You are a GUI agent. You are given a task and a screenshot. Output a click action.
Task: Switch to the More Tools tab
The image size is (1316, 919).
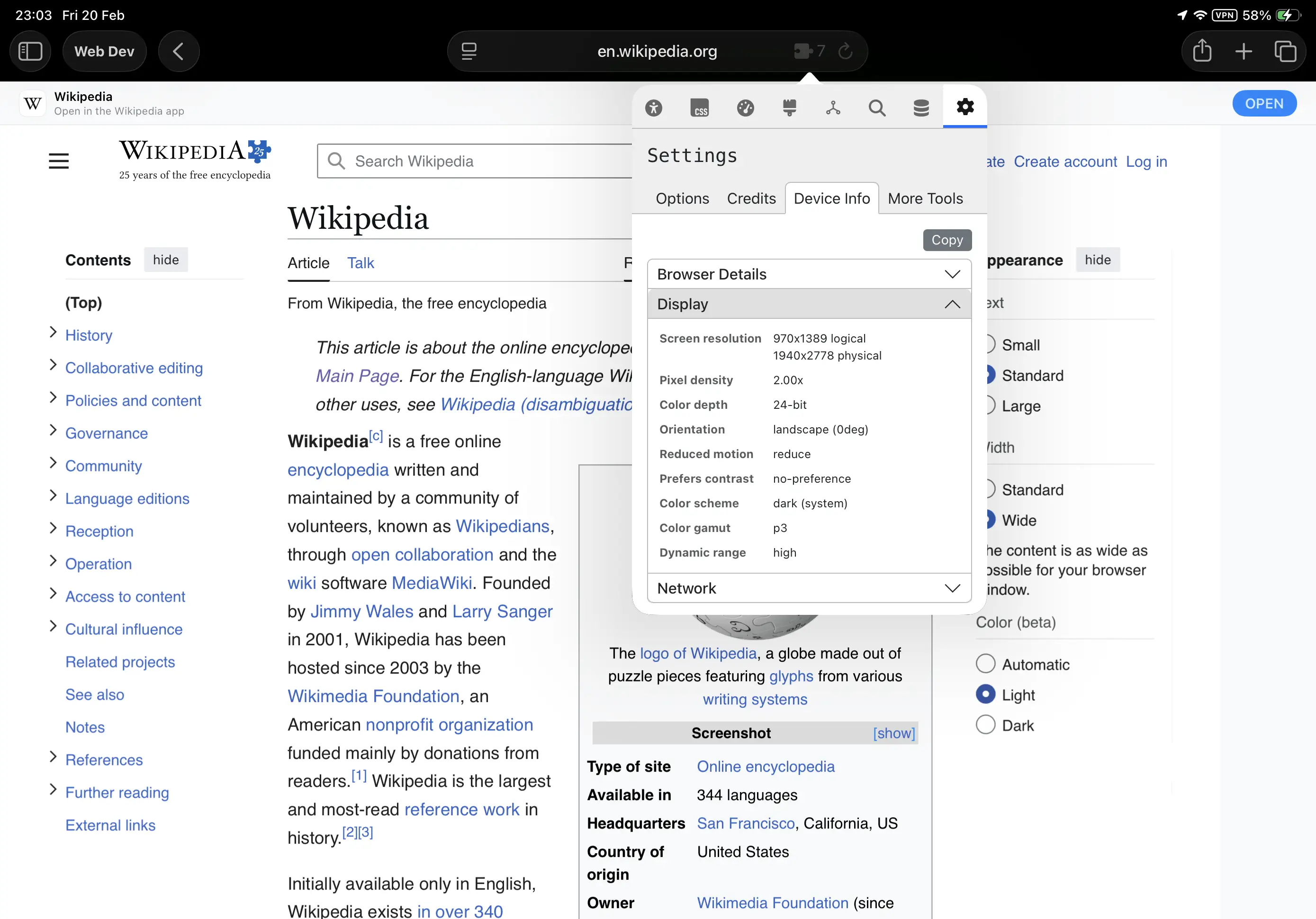(x=925, y=198)
